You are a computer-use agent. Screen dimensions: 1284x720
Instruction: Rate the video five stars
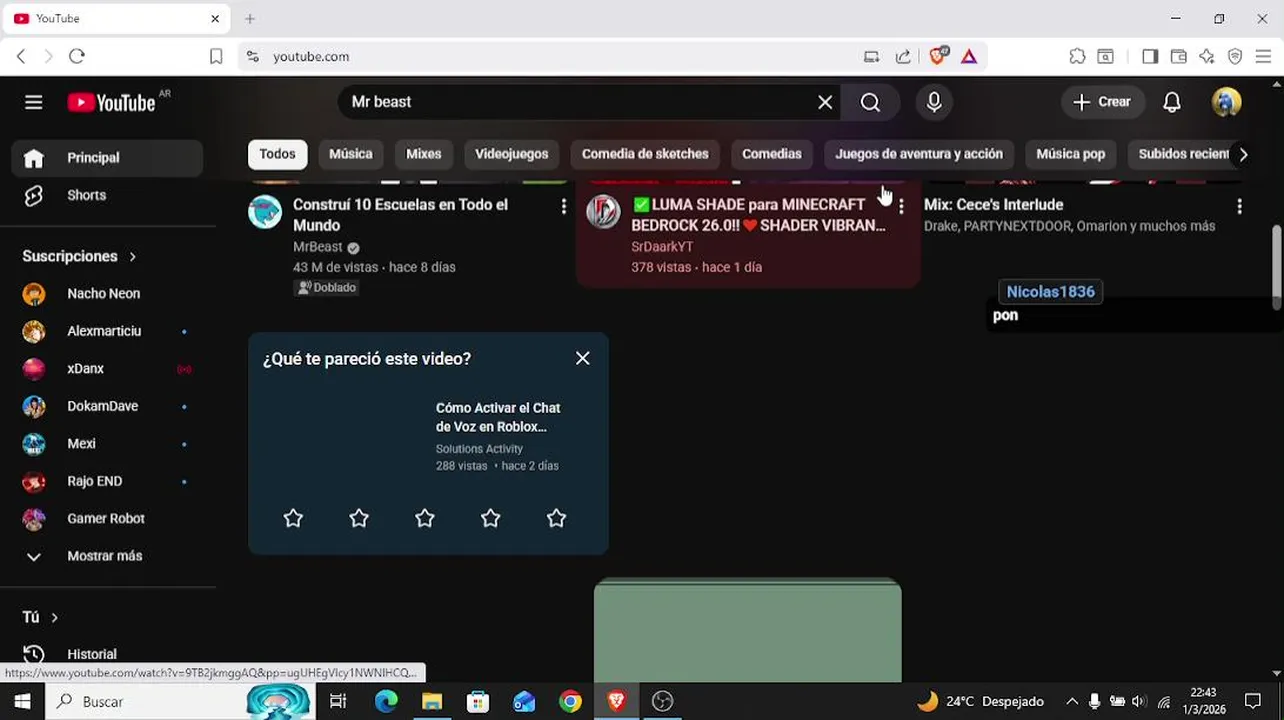click(557, 518)
